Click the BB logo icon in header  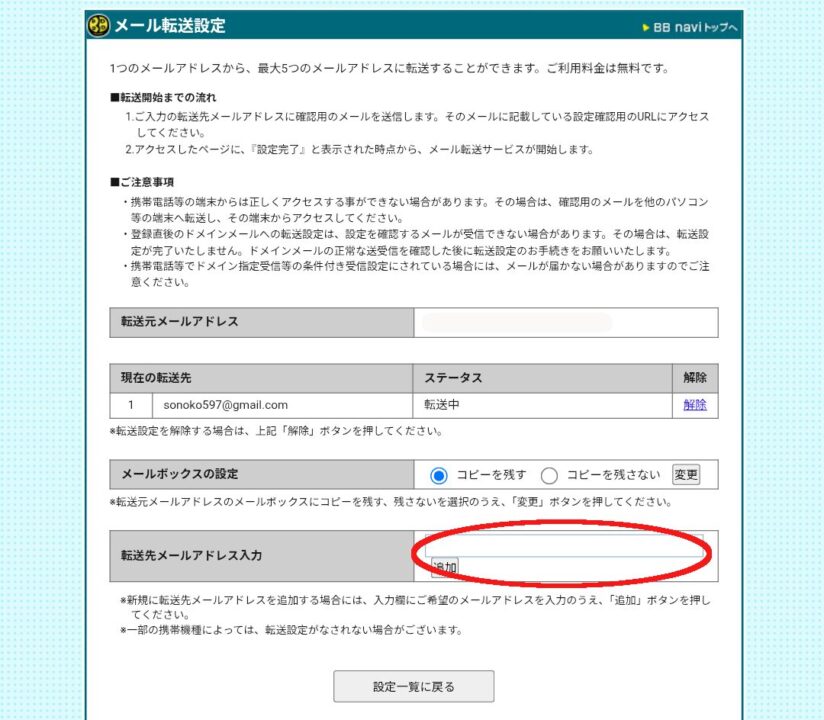coord(98,25)
